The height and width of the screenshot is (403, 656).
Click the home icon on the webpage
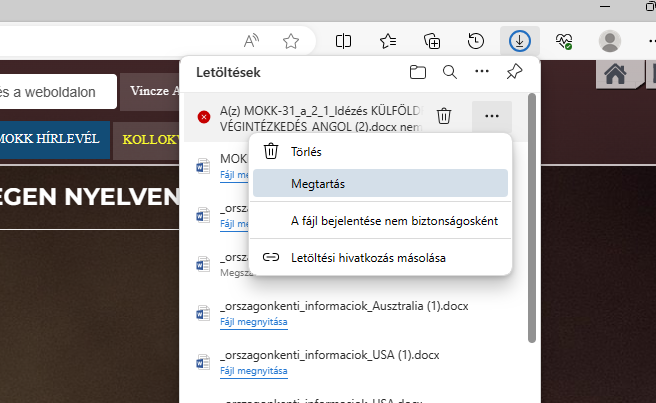(616, 74)
